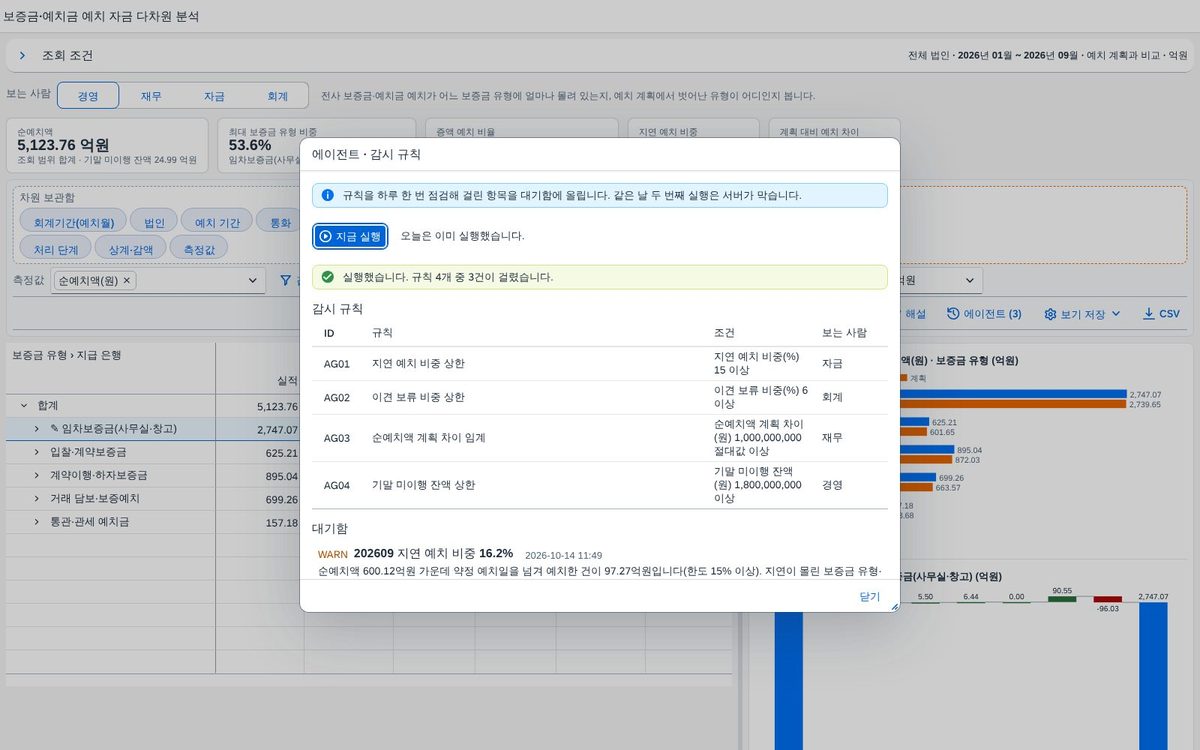The image size is (1200, 750).
Task: Click the 실적 column header in the pivot table
Action: pyautogui.click(x=287, y=381)
